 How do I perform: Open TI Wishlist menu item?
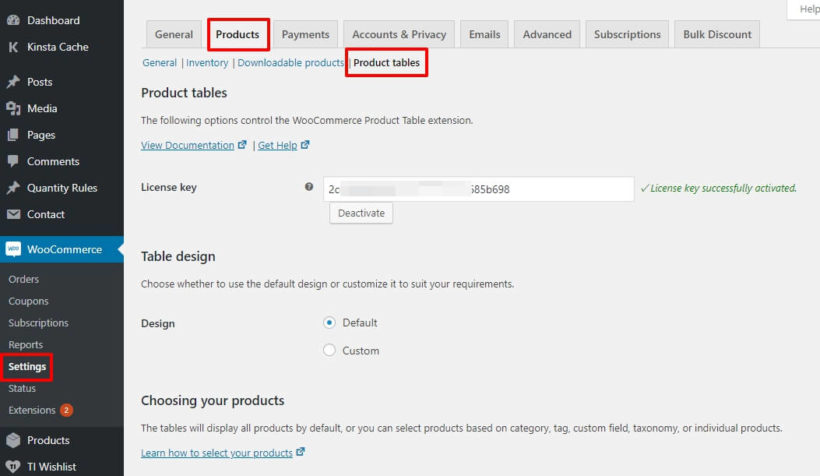51,467
